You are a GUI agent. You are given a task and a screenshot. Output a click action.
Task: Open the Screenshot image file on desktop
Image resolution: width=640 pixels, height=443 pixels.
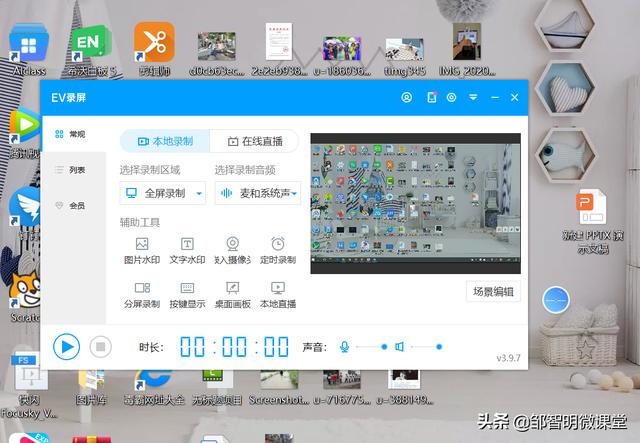coord(279,386)
